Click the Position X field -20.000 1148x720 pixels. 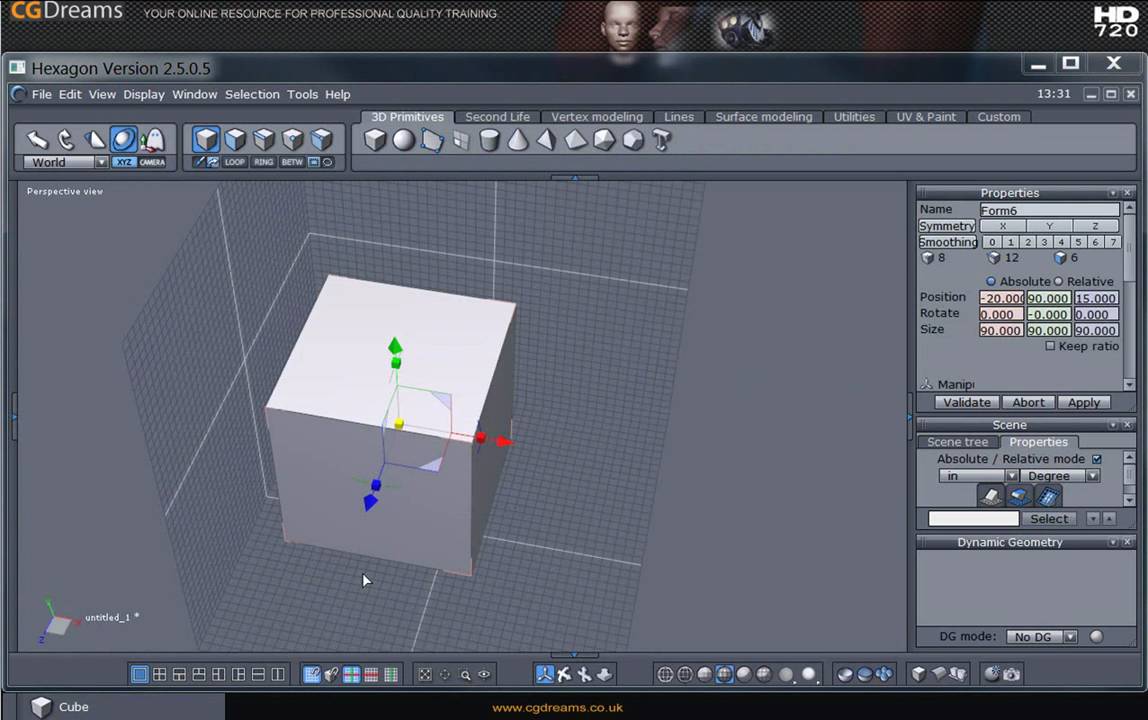click(1002, 298)
